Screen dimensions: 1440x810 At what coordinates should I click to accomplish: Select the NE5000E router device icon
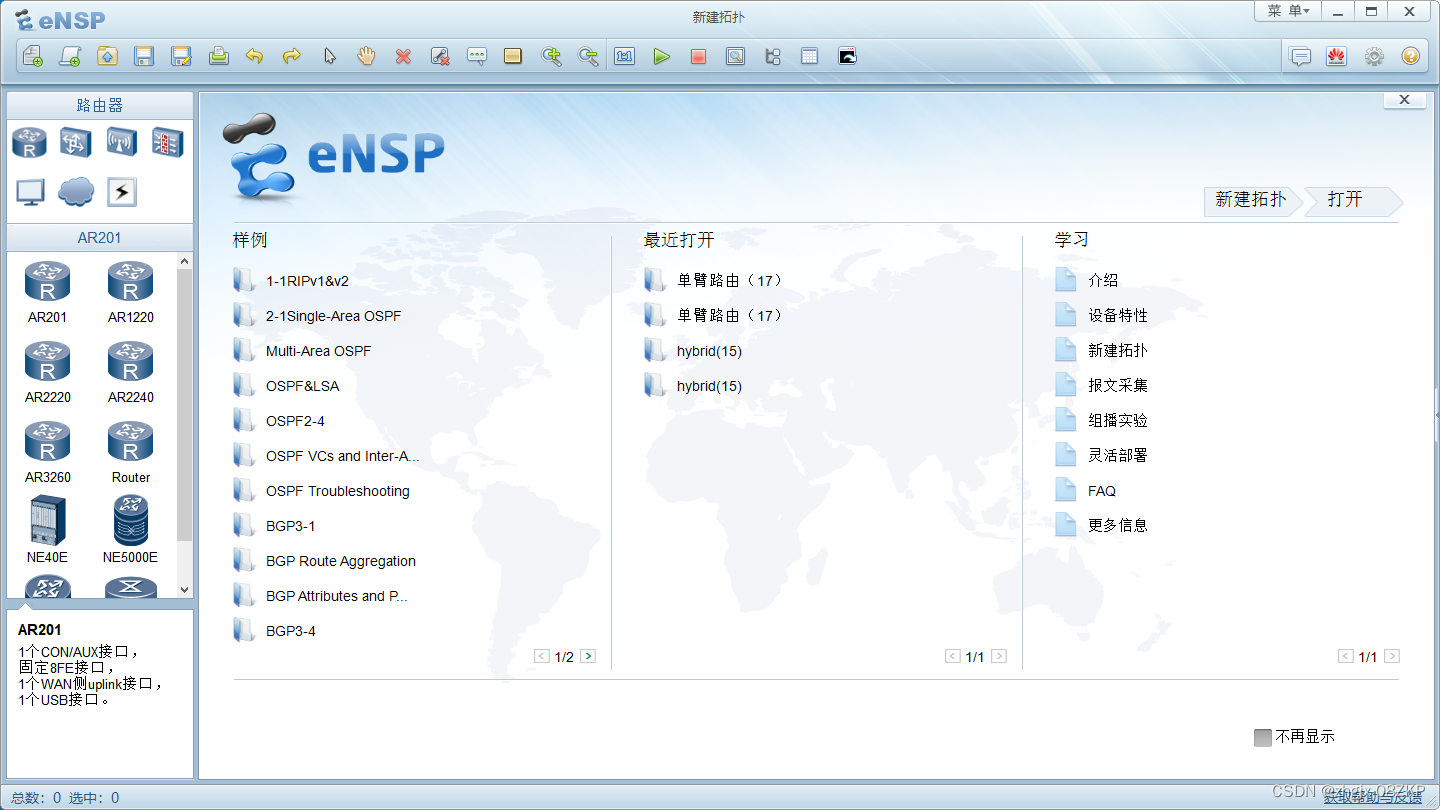pos(130,521)
